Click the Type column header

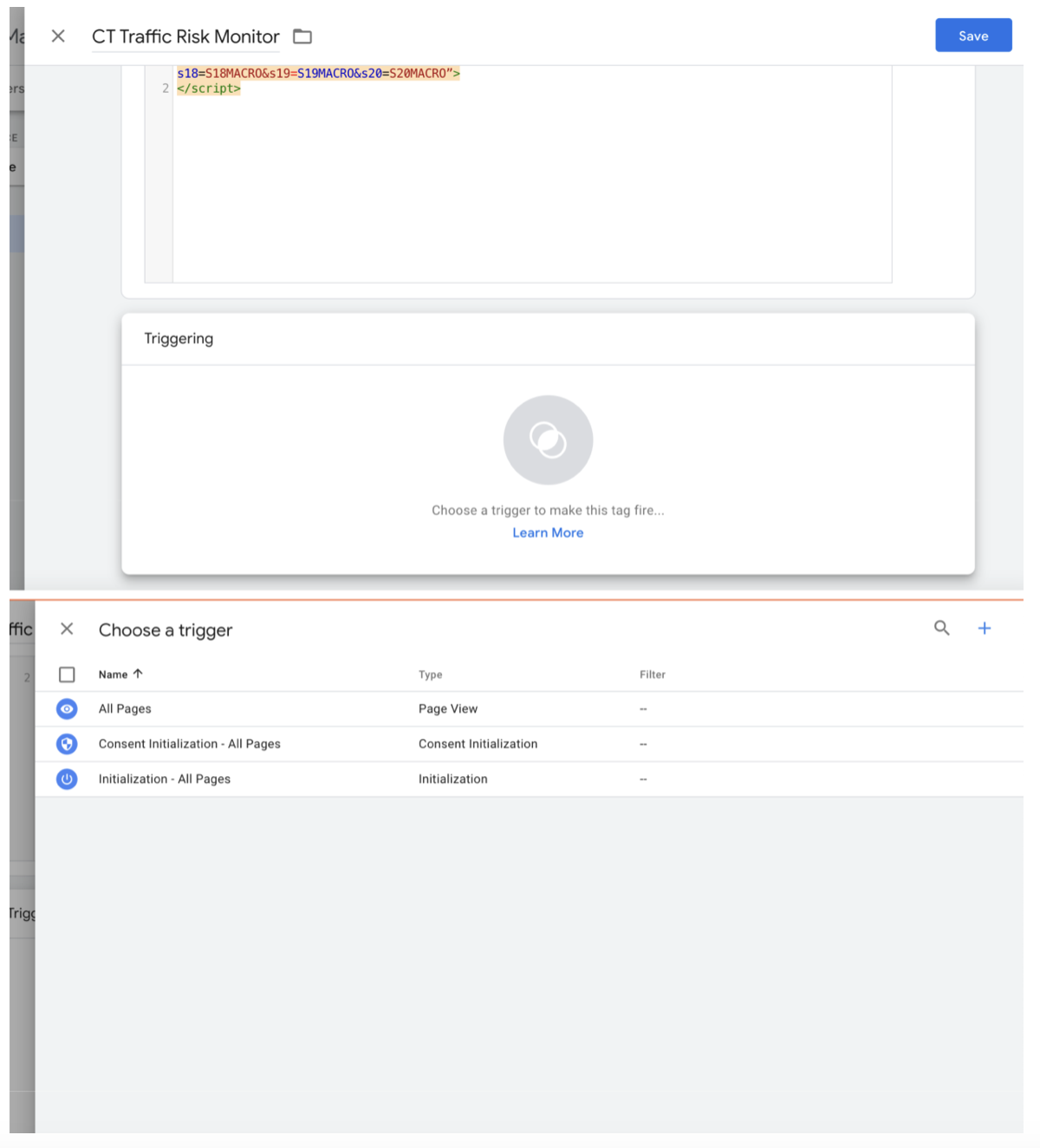431,675
